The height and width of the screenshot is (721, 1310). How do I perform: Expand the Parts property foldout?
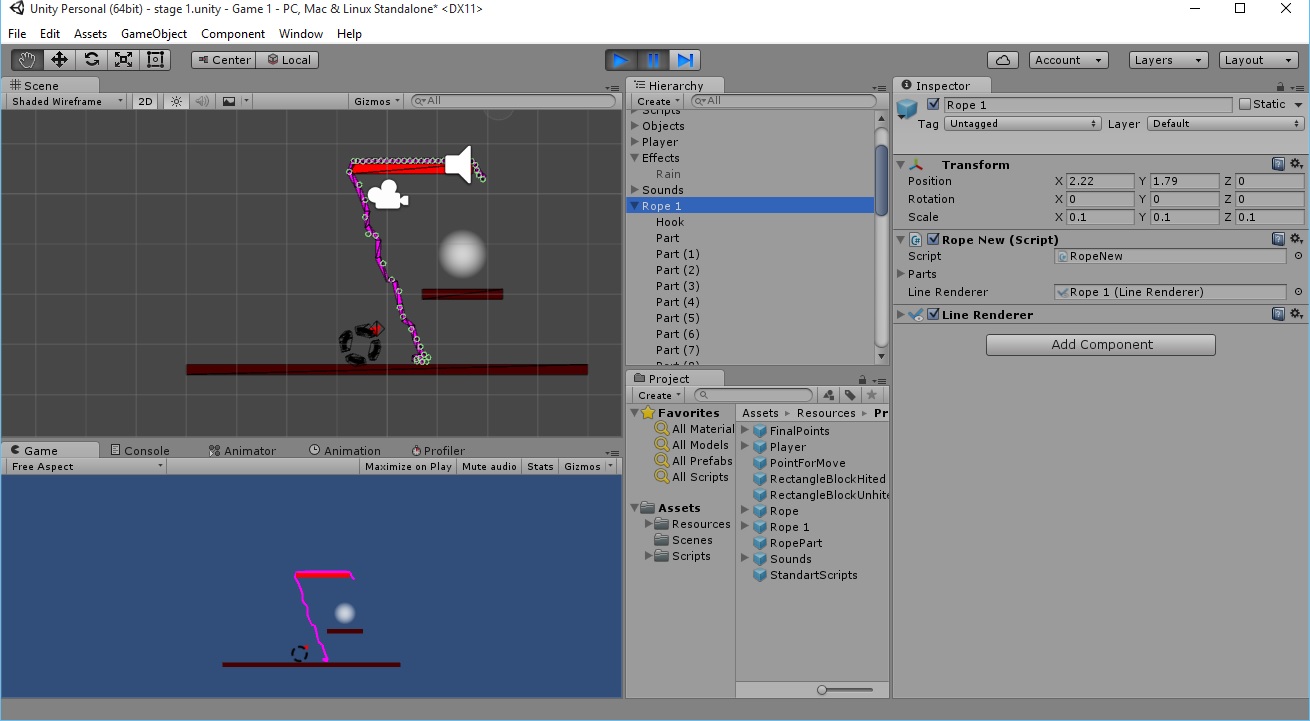click(x=902, y=274)
